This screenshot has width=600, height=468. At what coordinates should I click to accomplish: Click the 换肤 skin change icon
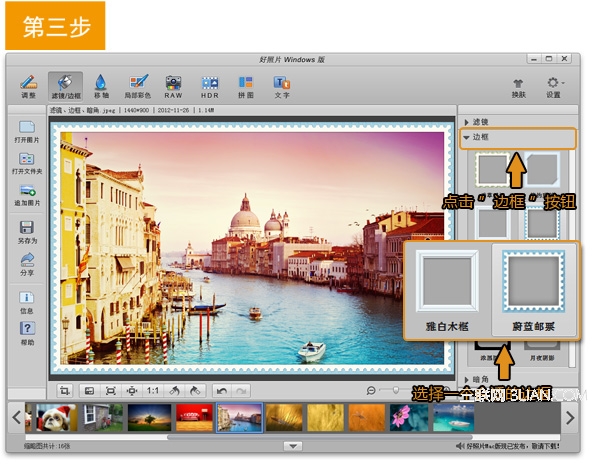pyautogui.click(x=518, y=88)
